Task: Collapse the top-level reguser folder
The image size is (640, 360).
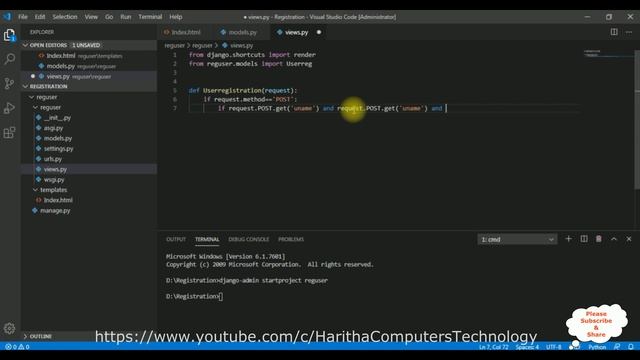Action: click(x=32, y=97)
